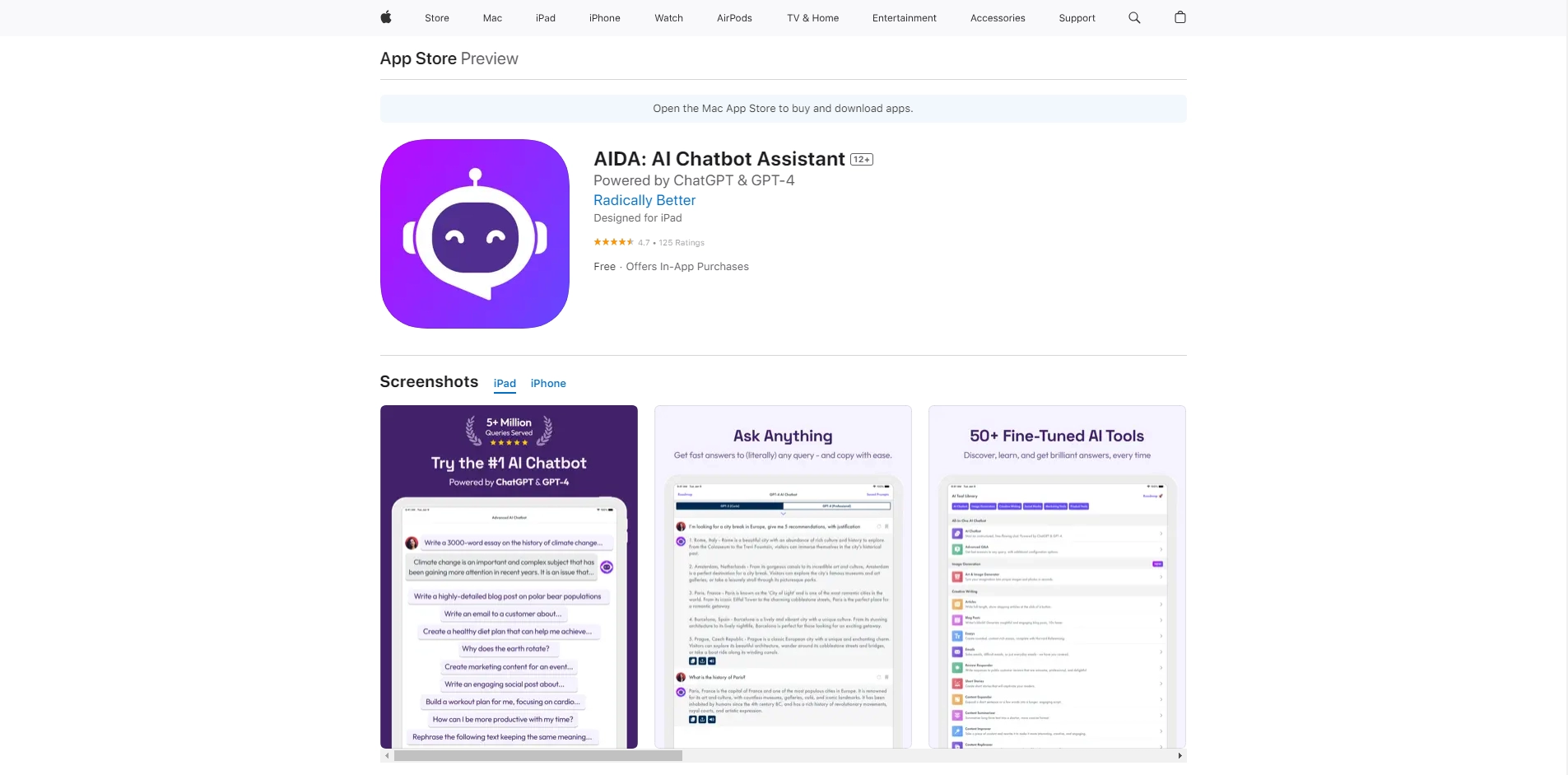This screenshot has width=1568, height=775.
Task: Open the Ask Anything screenshot
Action: pyautogui.click(x=783, y=577)
